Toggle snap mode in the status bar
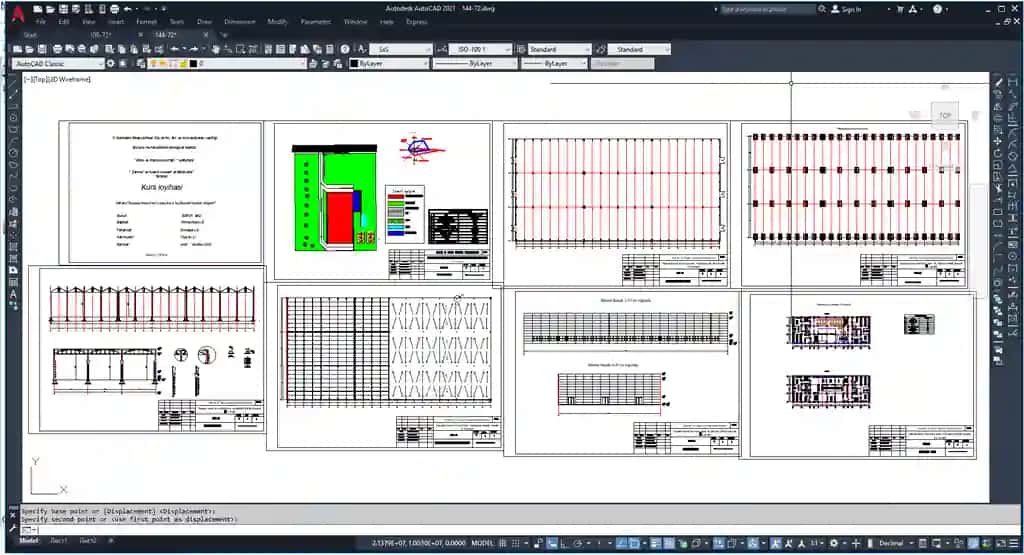This screenshot has height=555, width=1024. [516, 543]
